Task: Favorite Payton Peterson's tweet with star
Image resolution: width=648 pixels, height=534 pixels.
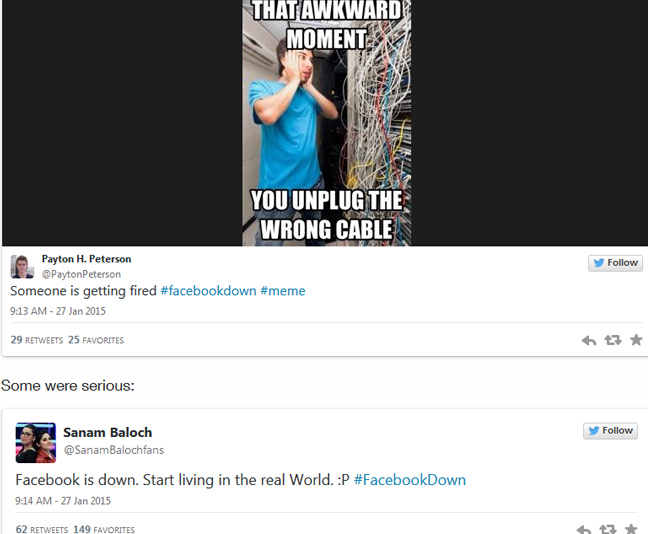Action: [x=636, y=340]
